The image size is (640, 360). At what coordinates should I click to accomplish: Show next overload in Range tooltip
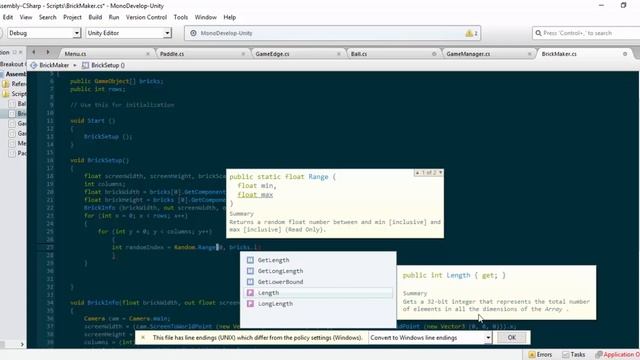click(x=440, y=173)
